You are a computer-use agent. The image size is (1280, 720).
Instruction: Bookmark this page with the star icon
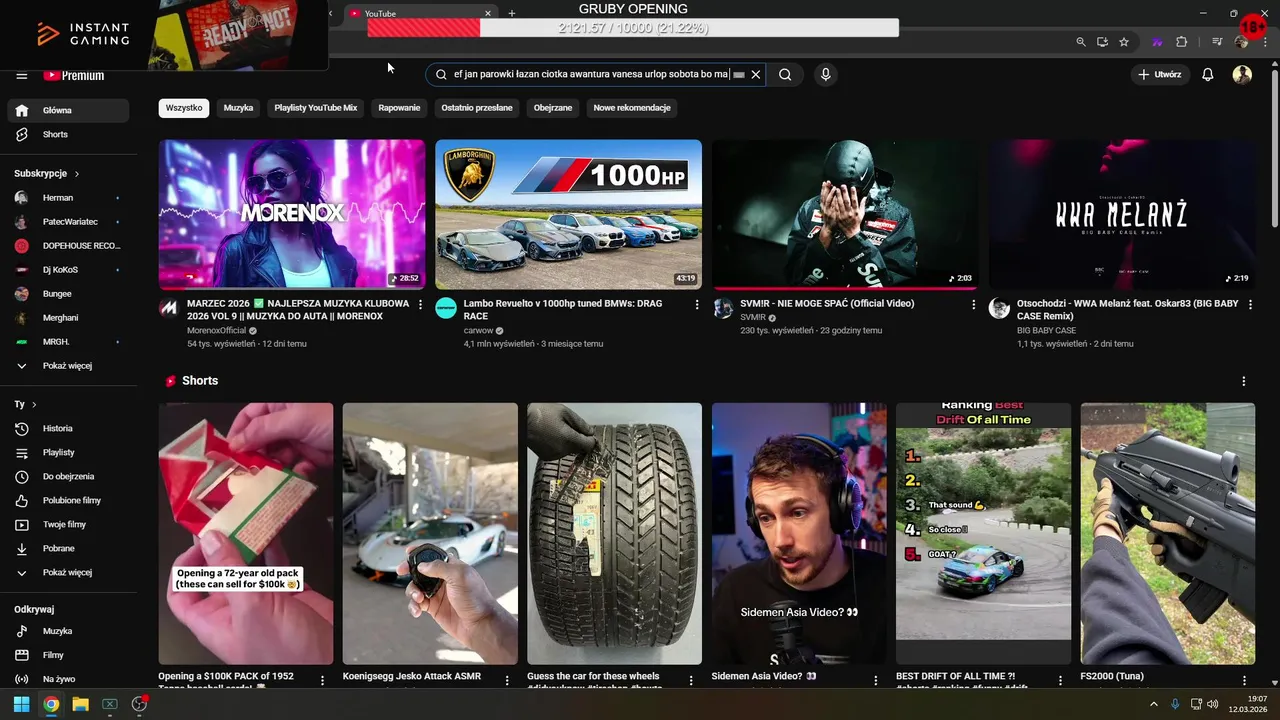1124,42
